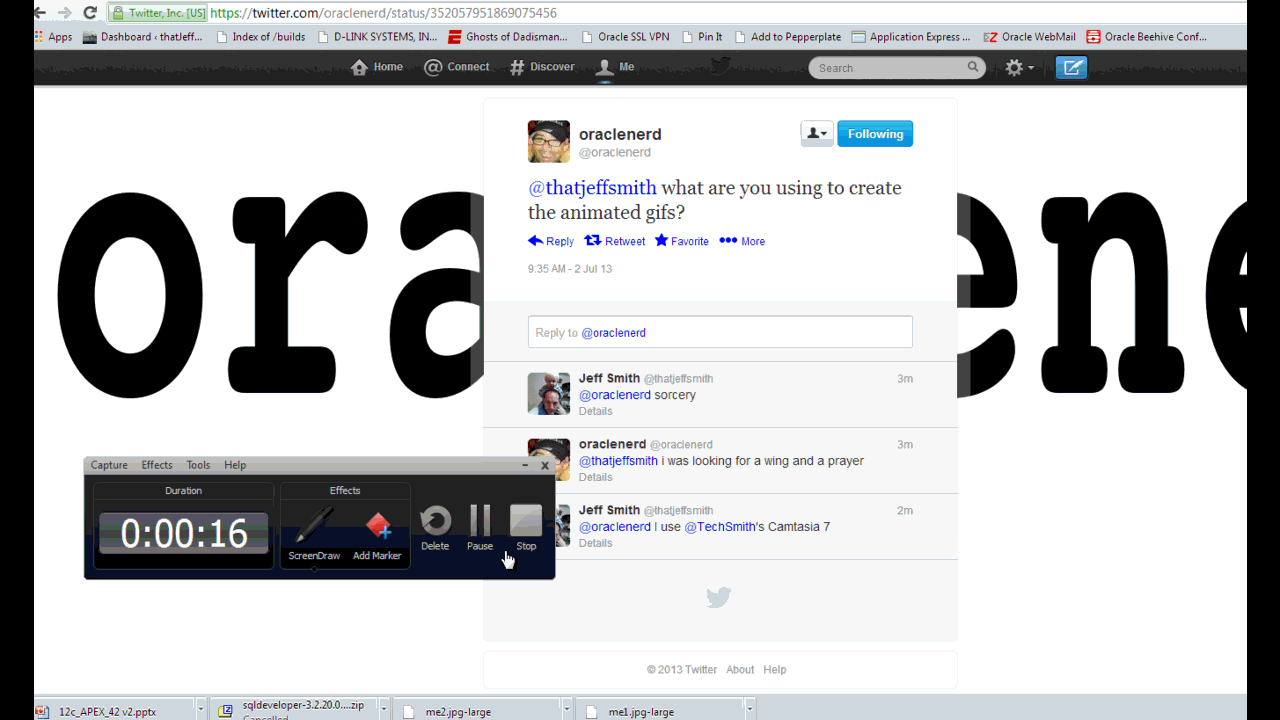
Task: Click the Twitter bird logo in navbar
Action: (x=720, y=66)
